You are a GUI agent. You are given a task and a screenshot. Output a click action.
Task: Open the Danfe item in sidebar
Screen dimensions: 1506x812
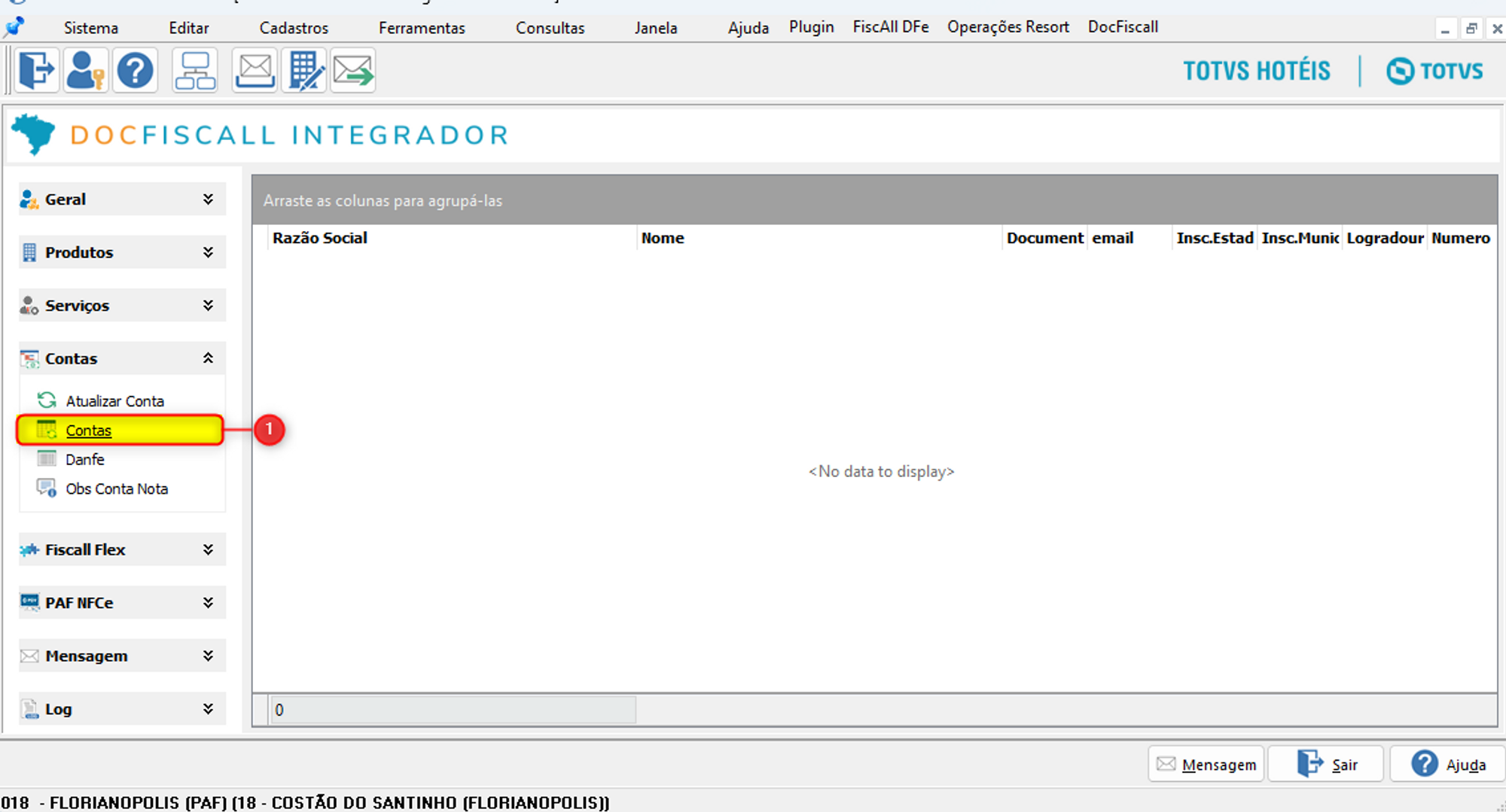[x=84, y=459]
